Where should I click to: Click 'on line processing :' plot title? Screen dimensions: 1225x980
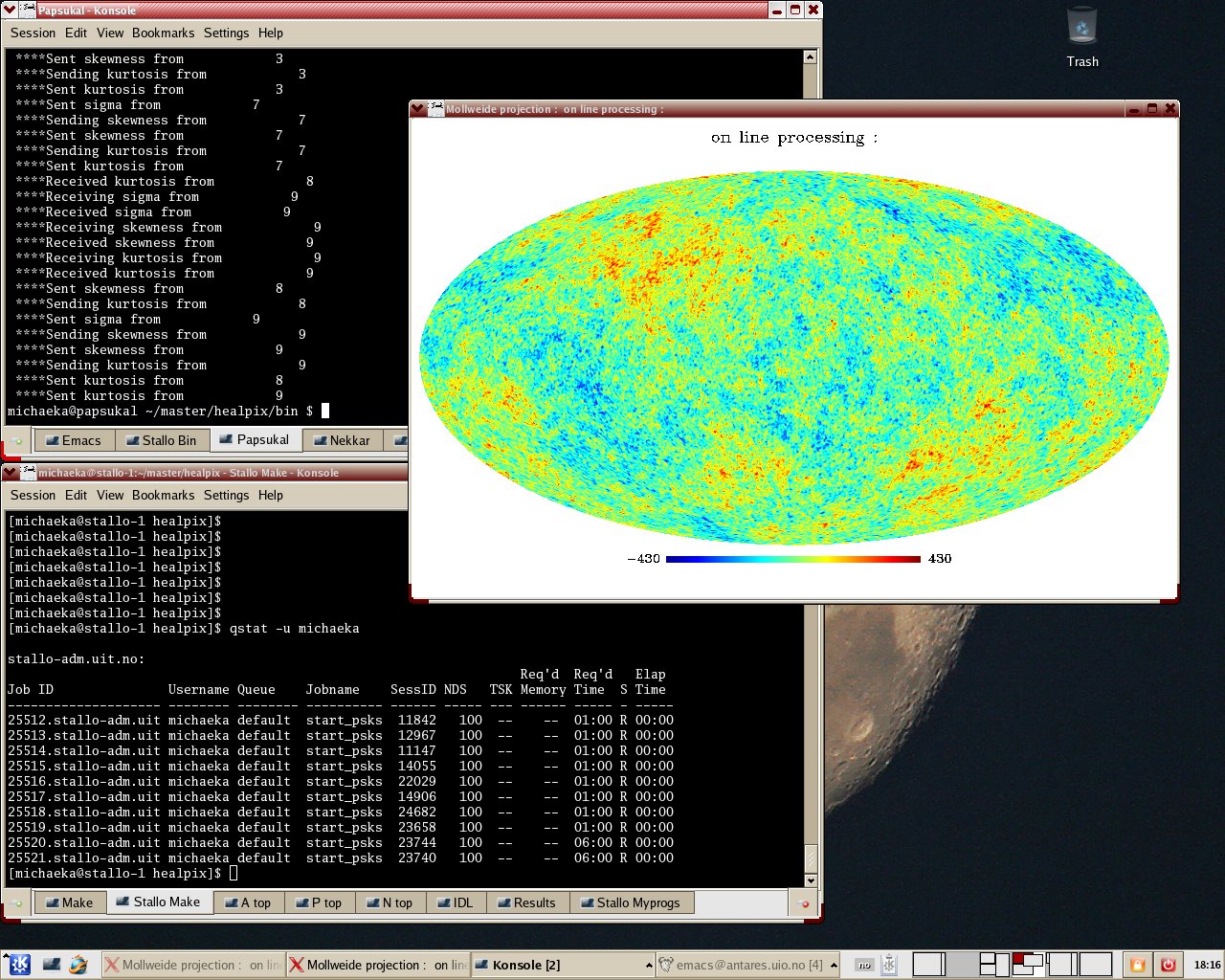[x=794, y=138]
